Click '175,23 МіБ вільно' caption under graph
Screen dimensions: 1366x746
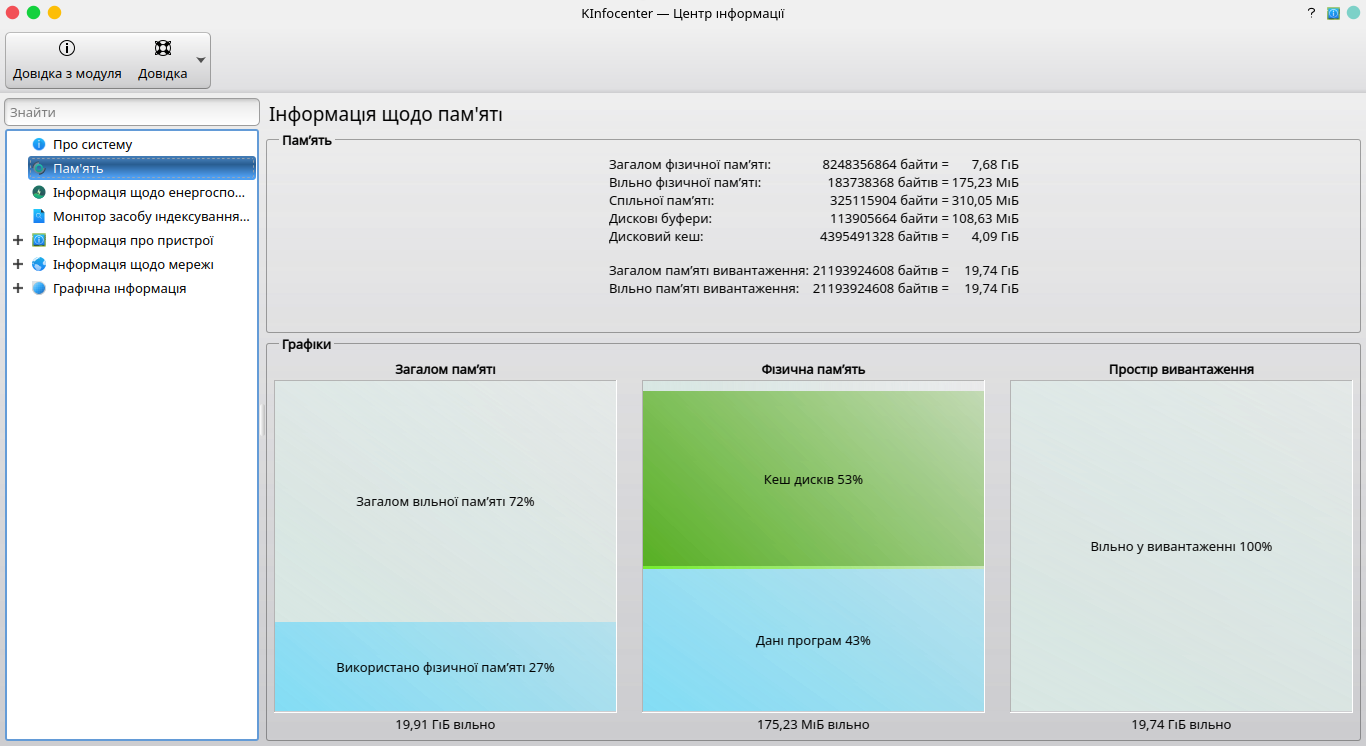point(813,724)
